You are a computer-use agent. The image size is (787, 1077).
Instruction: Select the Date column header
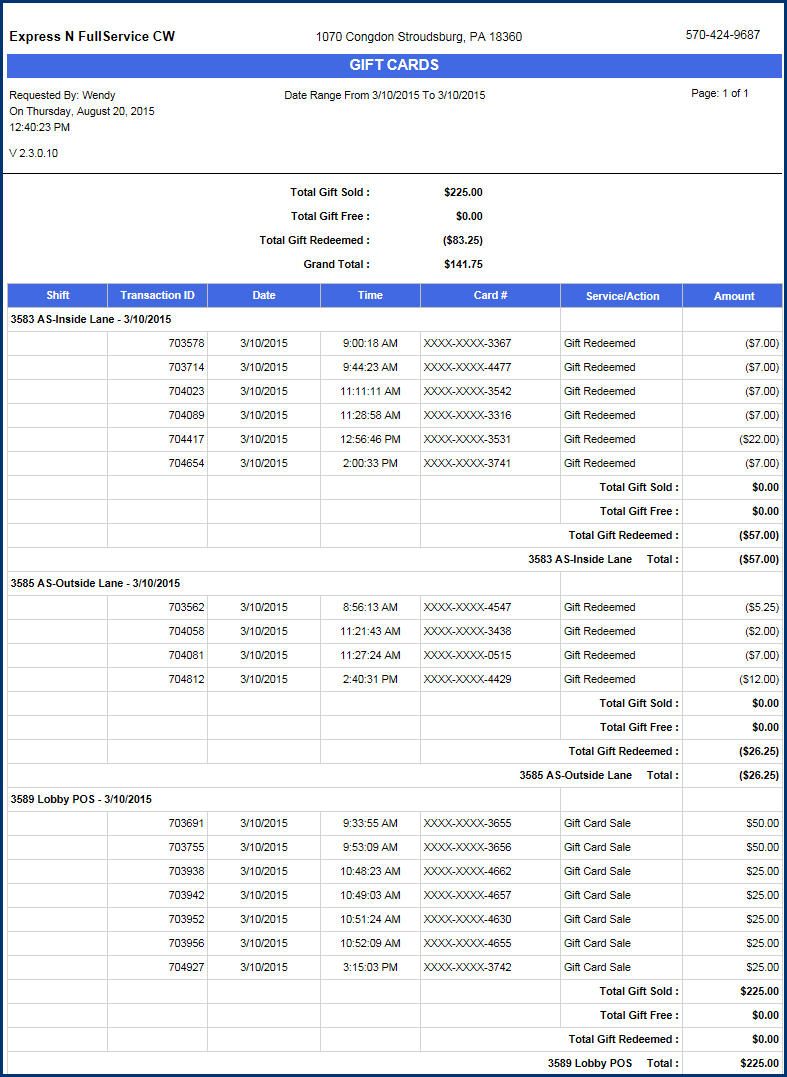coord(264,296)
